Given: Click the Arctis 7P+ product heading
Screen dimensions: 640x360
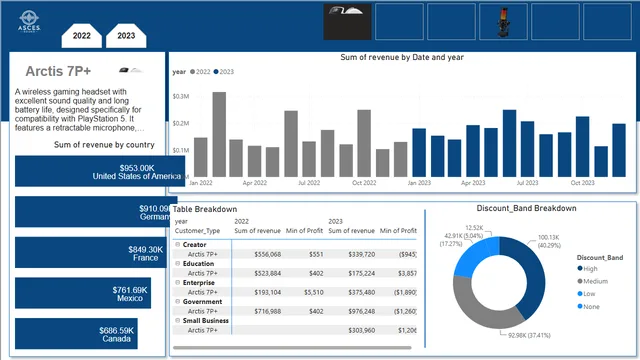Looking at the screenshot, I should (x=58, y=71).
